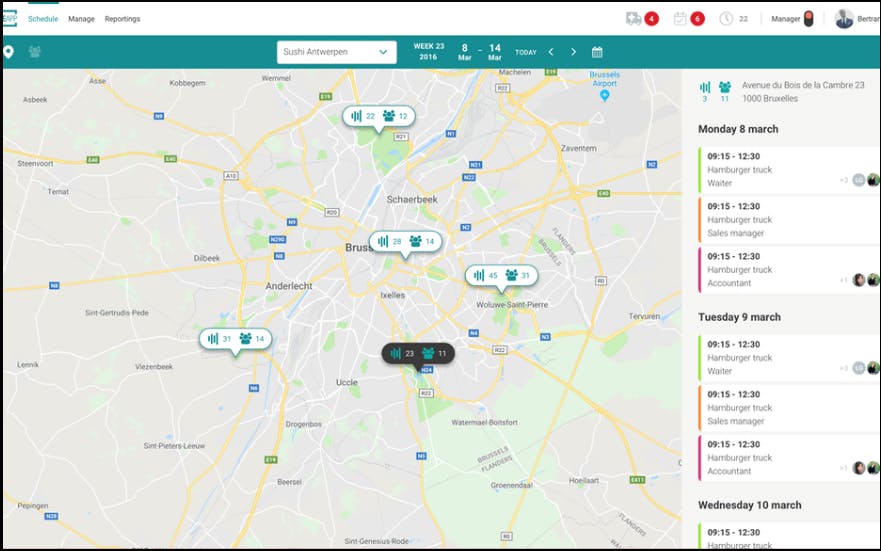Click the Schaerbeek label on the map
This screenshot has height=551, width=881.
pyautogui.click(x=412, y=199)
